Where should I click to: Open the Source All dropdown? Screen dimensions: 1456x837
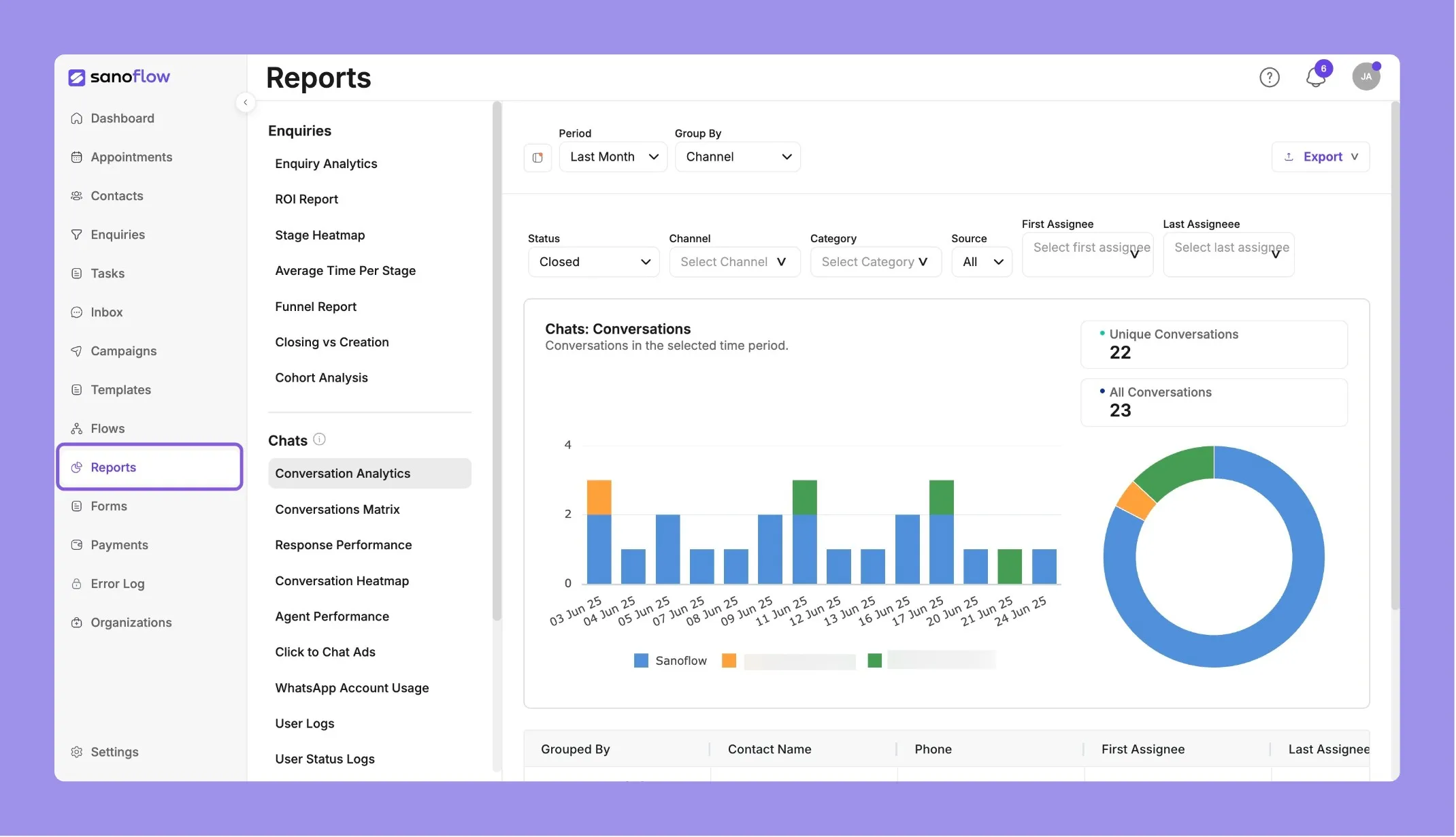coord(982,262)
